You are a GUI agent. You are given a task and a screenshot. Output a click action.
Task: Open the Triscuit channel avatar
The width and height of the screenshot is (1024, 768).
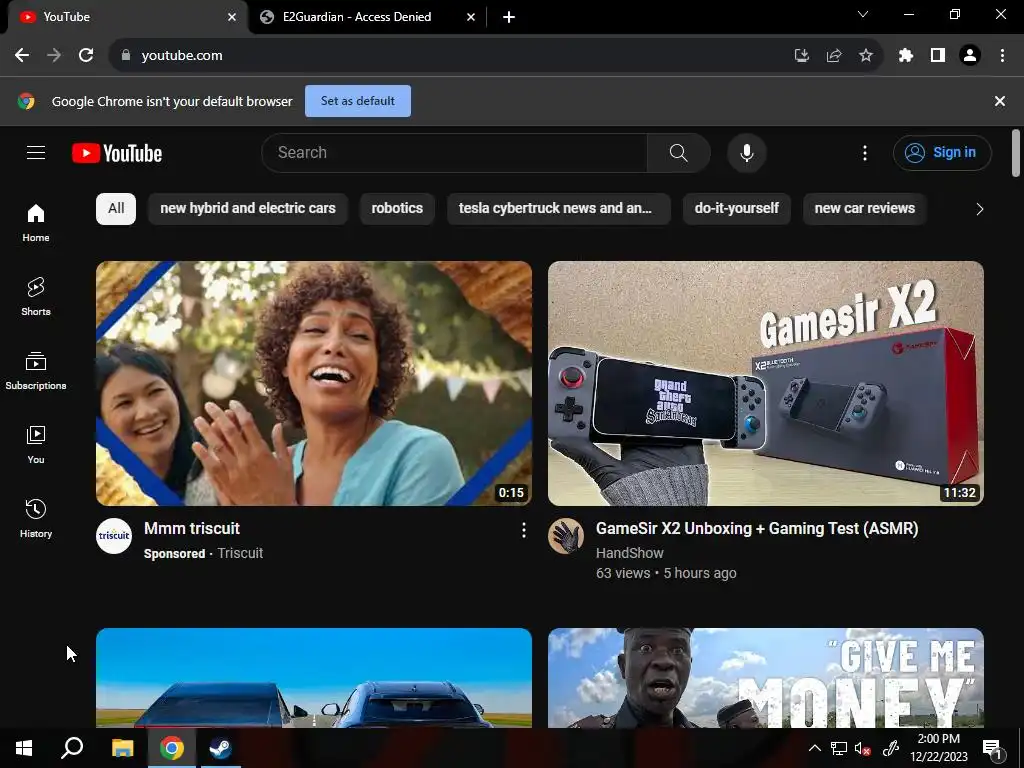click(114, 536)
